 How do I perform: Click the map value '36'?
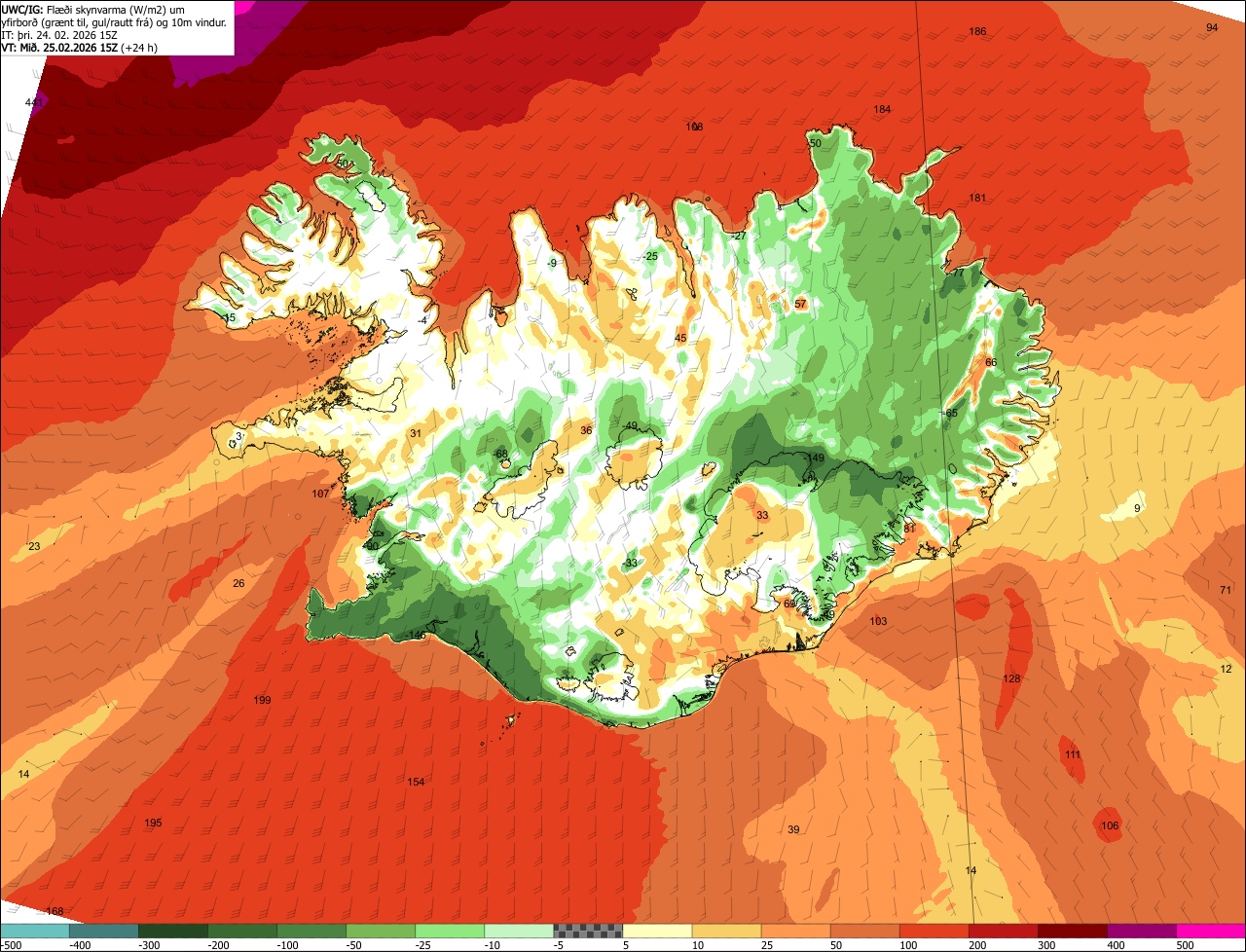[586, 430]
